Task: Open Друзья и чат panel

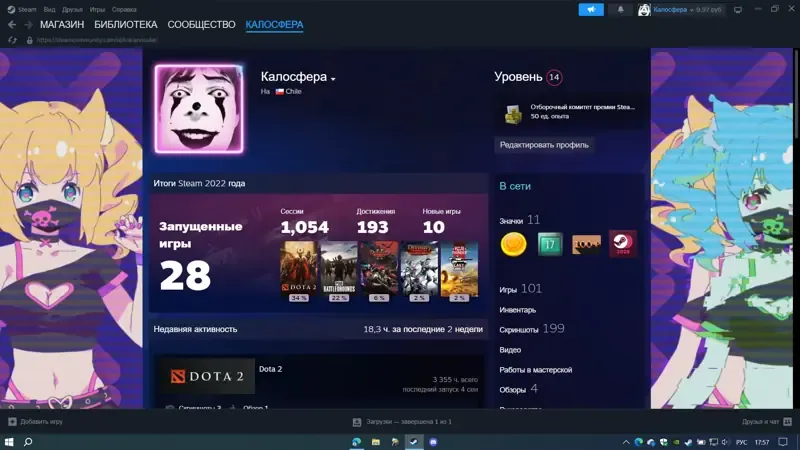Action: [x=766, y=421]
